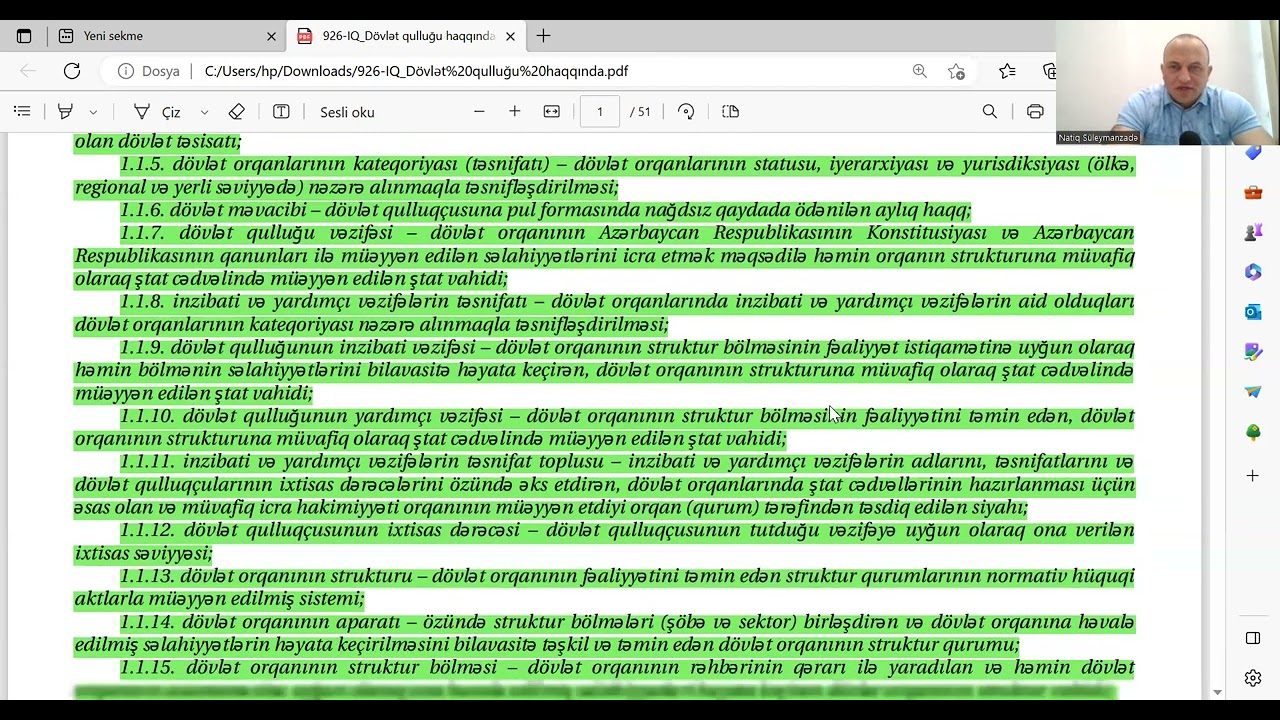Select the Çiz draw tool

(157, 112)
